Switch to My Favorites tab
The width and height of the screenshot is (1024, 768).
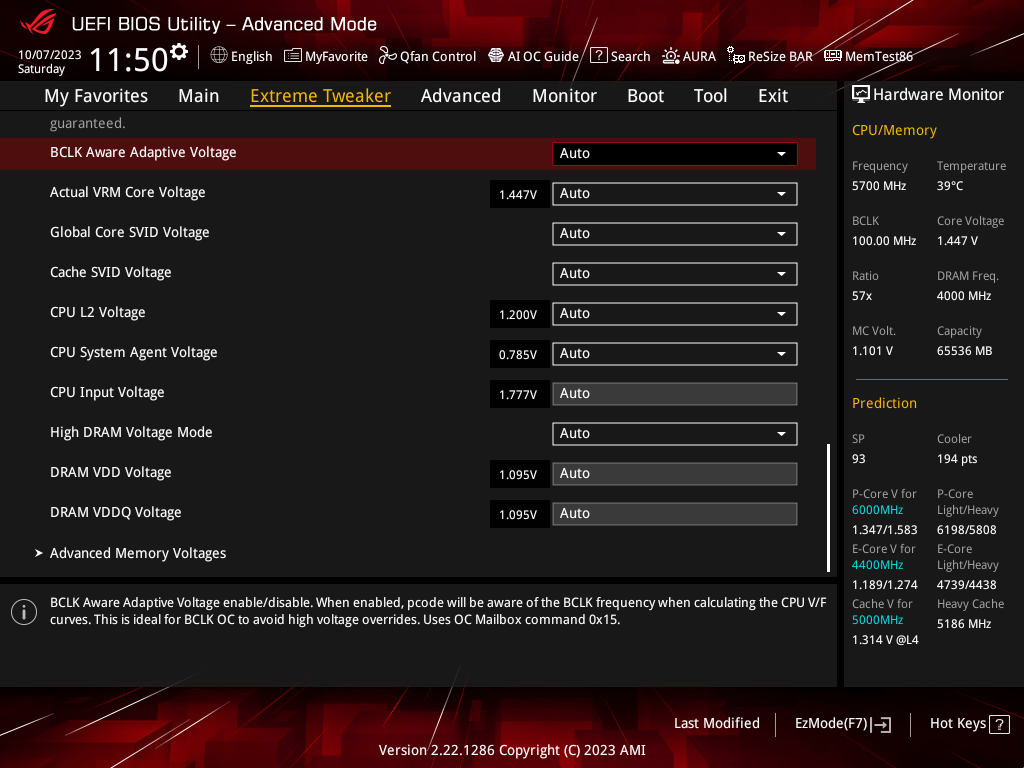coord(96,95)
